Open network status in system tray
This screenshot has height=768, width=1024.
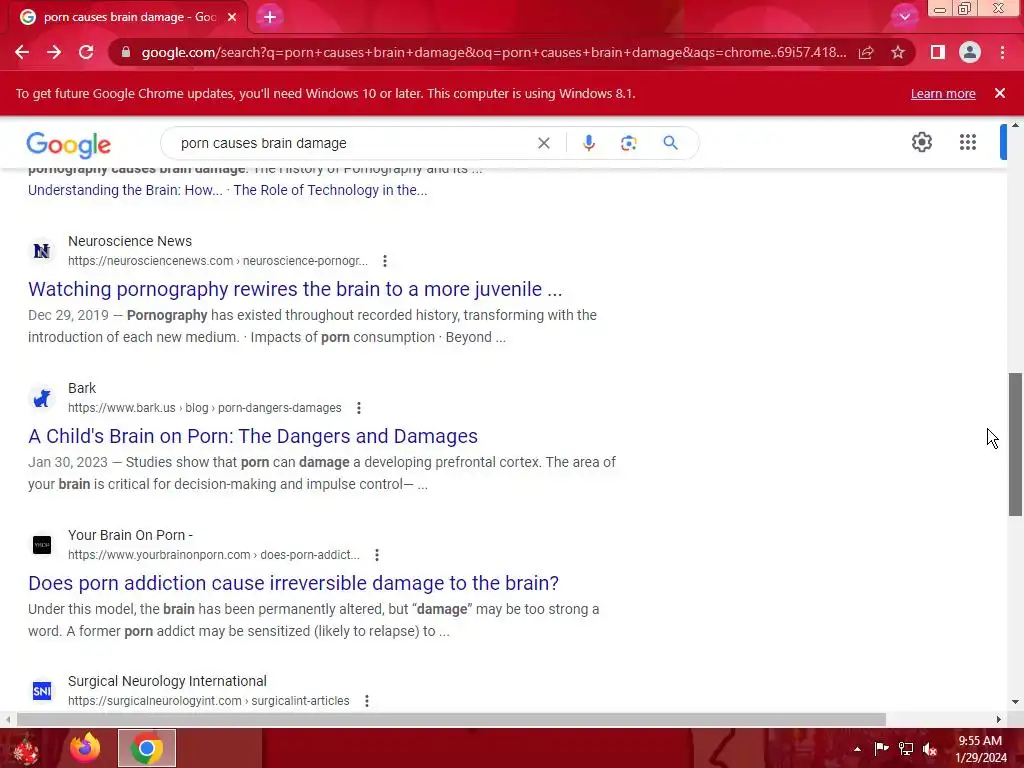[x=906, y=748]
